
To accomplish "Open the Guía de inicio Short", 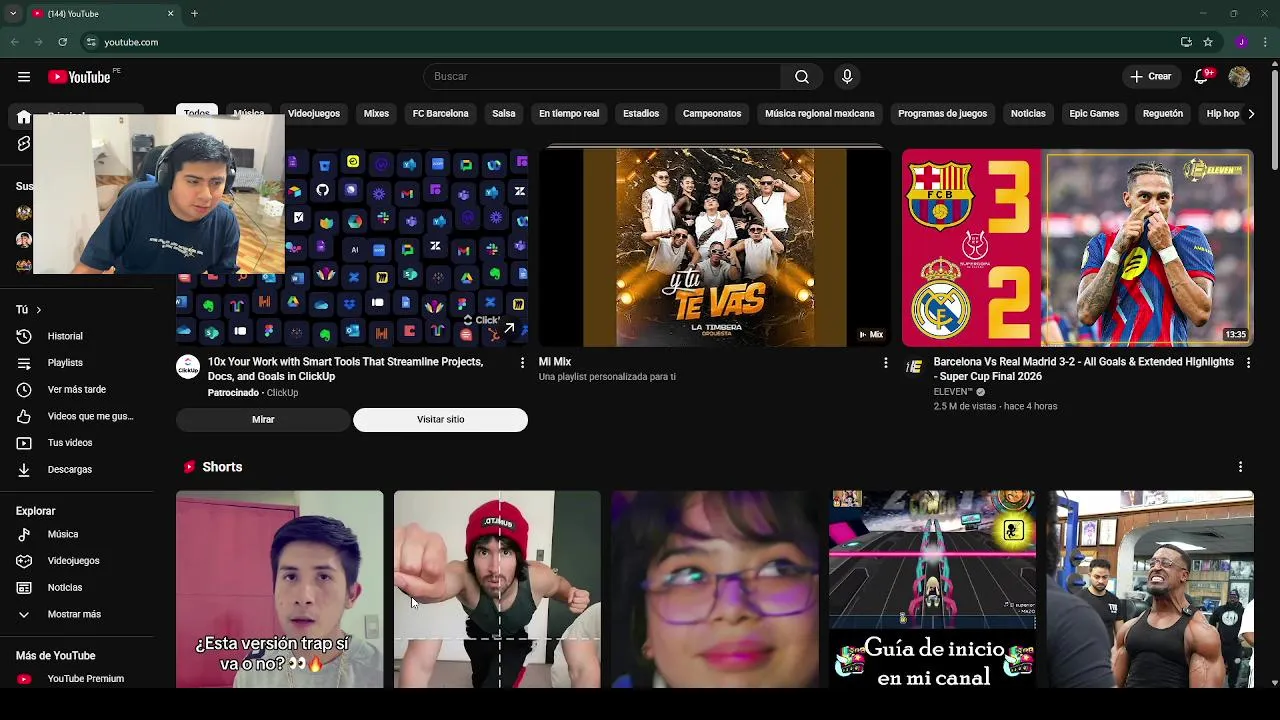I will point(932,589).
